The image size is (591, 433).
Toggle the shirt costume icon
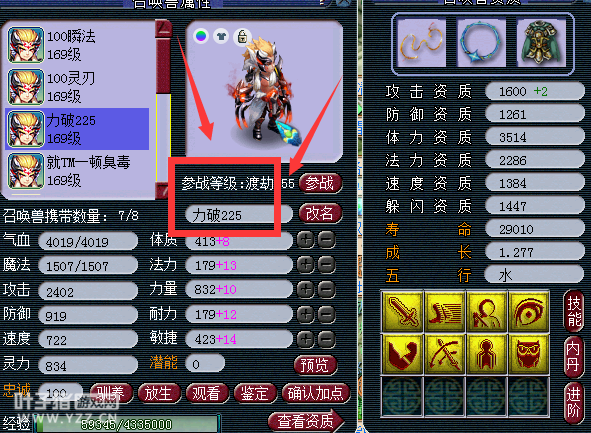pos(221,36)
